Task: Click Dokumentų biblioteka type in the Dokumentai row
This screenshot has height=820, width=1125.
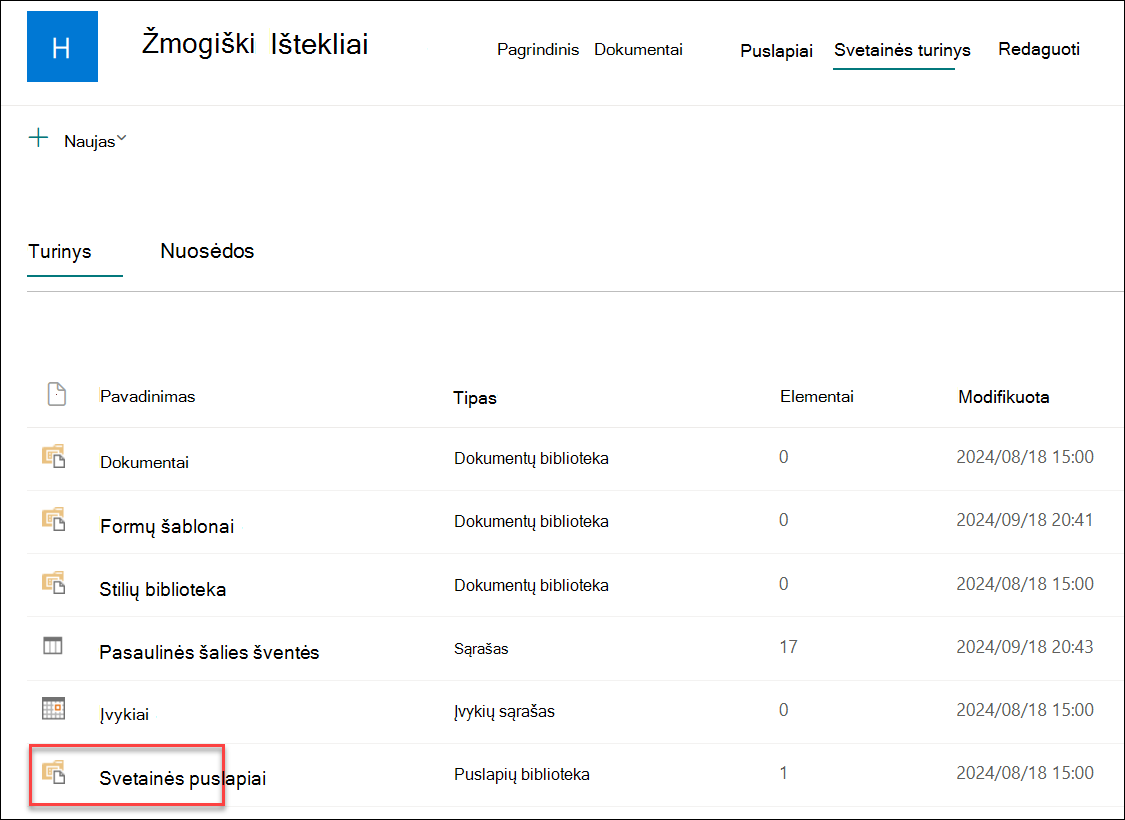Action: click(532, 458)
